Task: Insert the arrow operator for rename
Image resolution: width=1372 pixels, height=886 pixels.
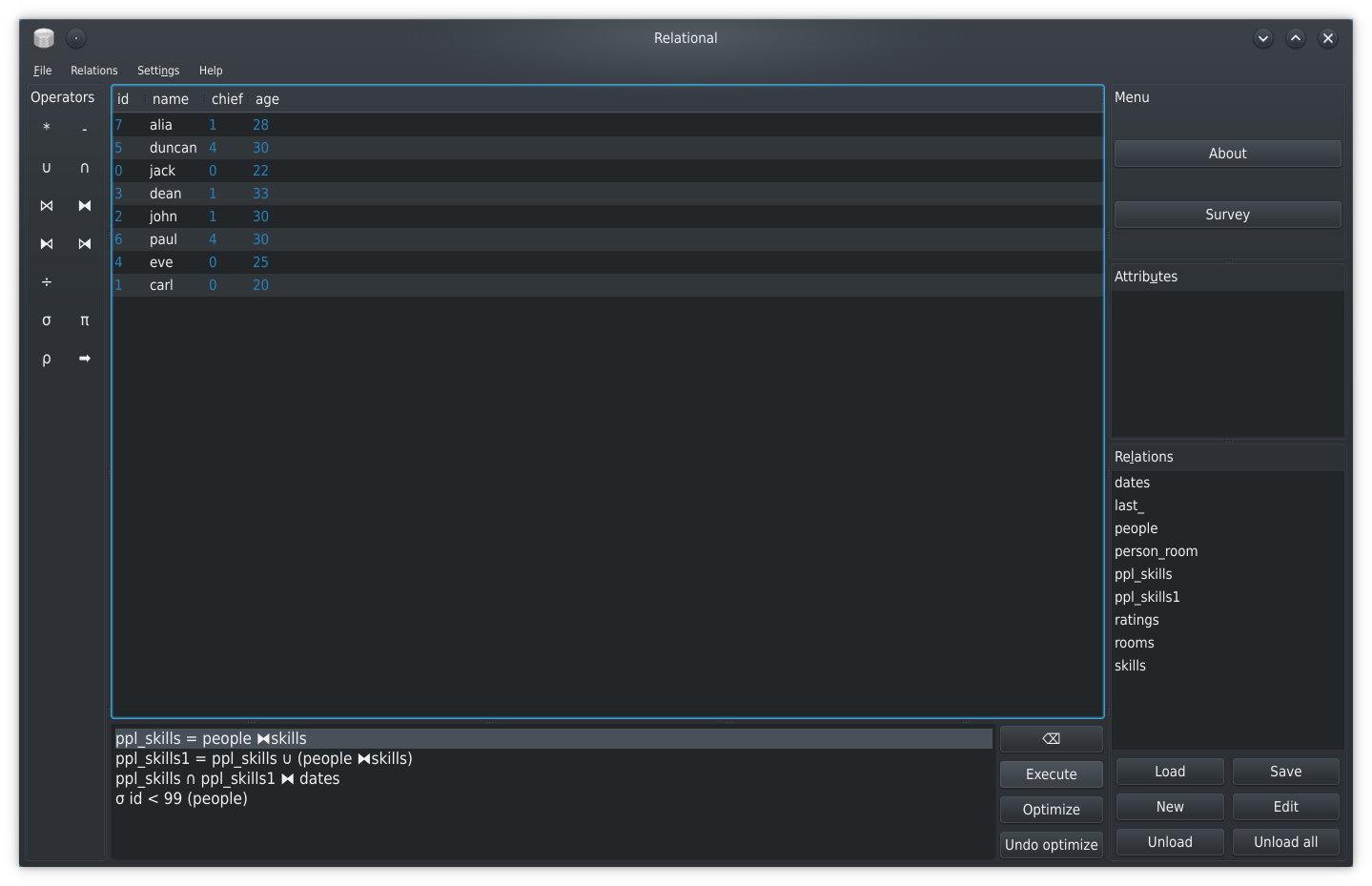Action: click(x=85, y=359)
